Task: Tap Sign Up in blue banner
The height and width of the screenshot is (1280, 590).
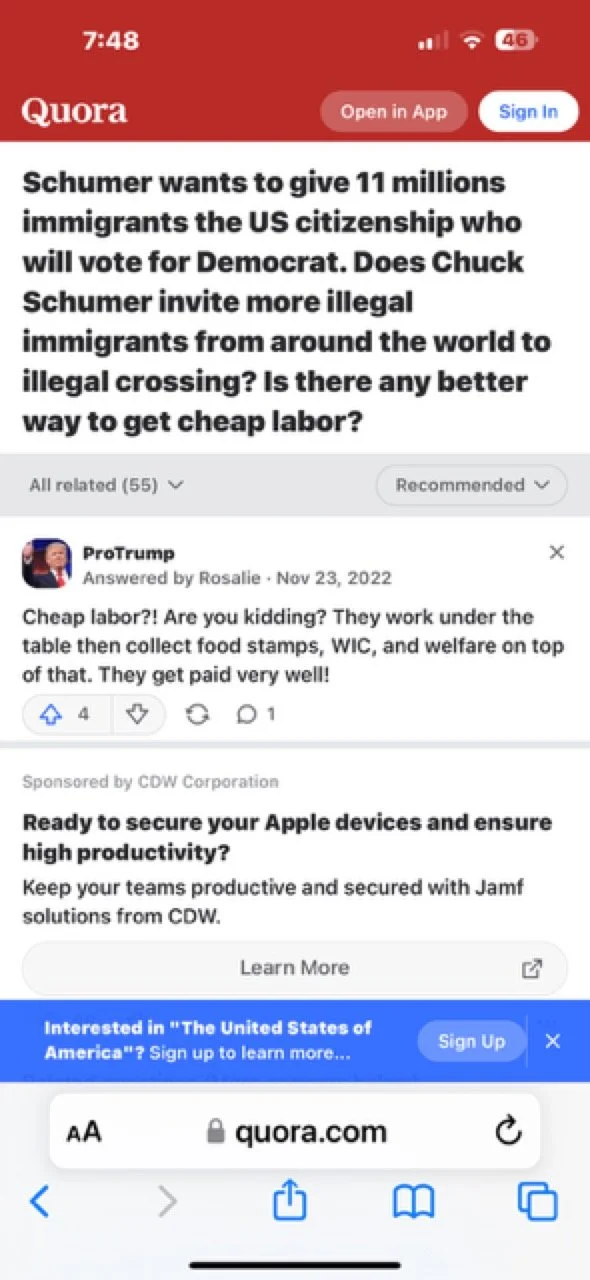Action: click(x=471, y=1041)
